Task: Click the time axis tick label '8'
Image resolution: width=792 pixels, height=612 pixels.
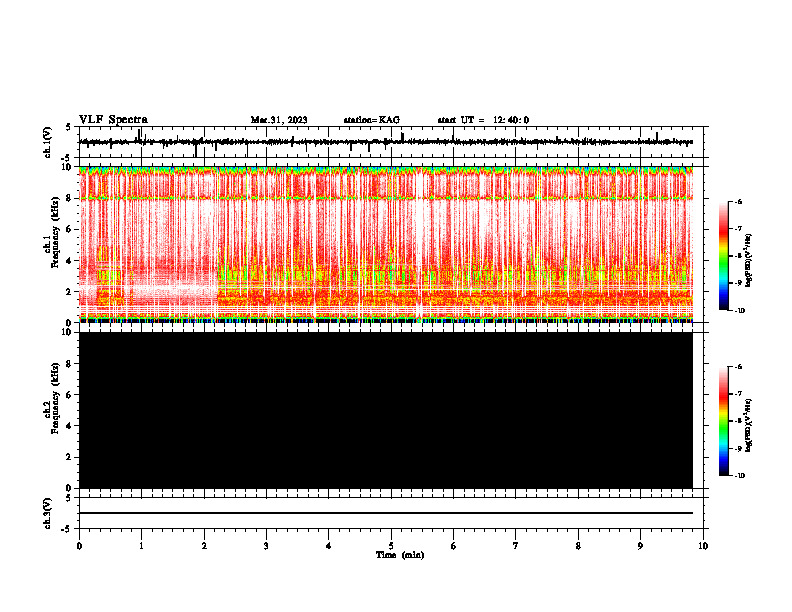Action: [578, 546]
